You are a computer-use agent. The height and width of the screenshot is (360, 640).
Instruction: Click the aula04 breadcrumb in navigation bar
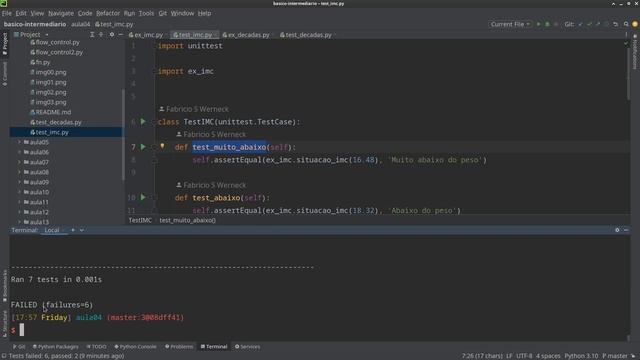pos(80,24)
